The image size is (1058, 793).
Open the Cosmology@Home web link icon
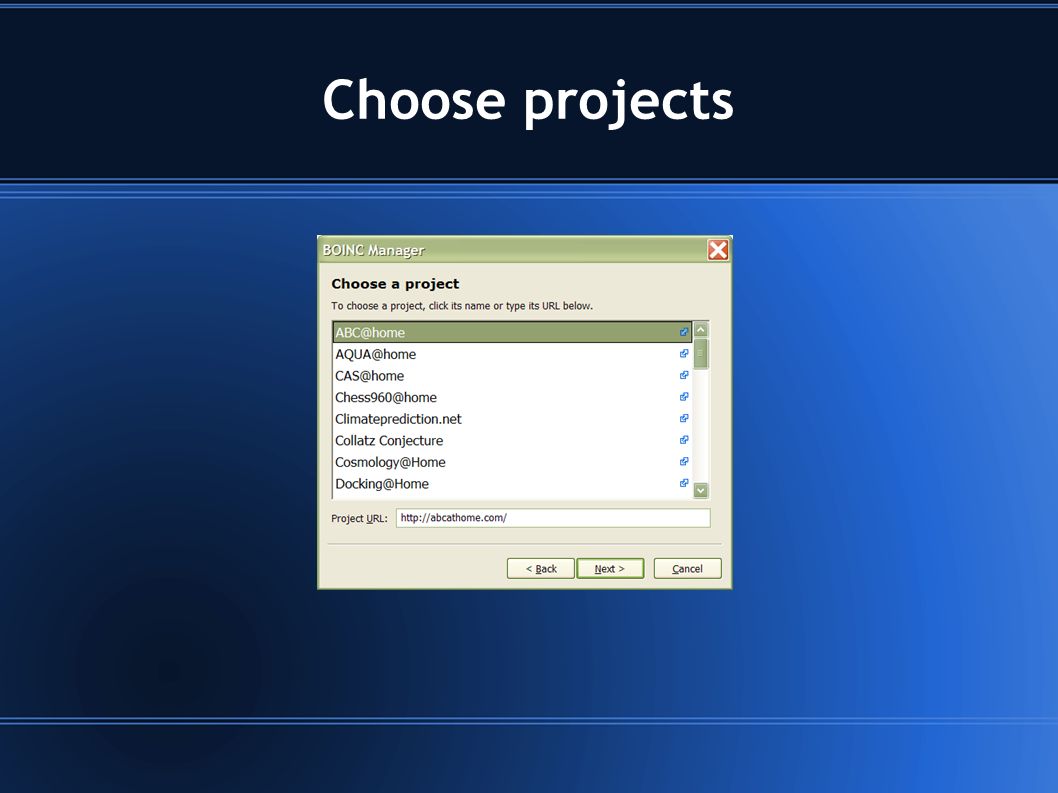pyautogui.click(x=684, y=462)
